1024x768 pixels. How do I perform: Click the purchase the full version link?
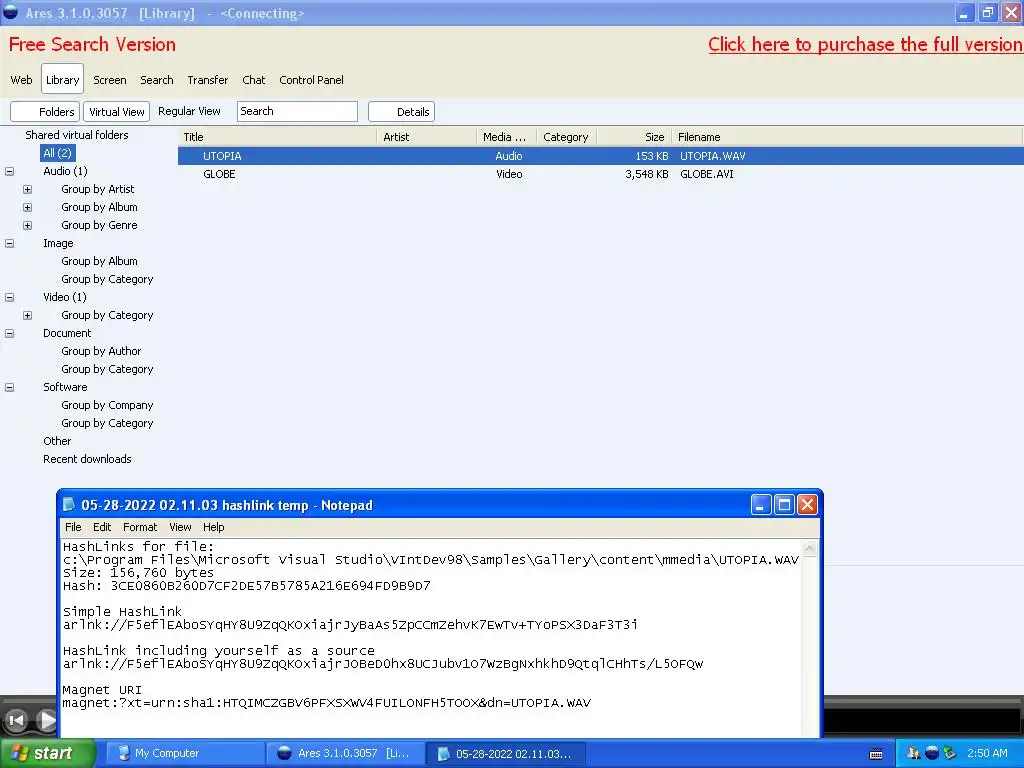point(865,44)
